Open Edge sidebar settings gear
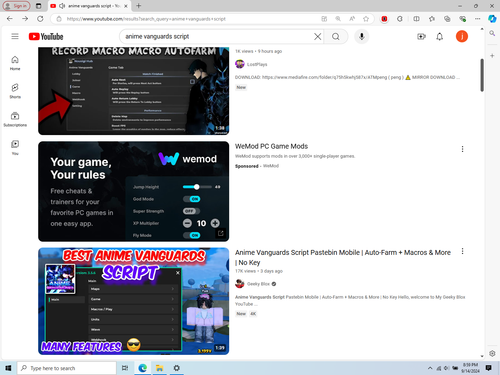The image size is (500, 375). coord(492,353)
